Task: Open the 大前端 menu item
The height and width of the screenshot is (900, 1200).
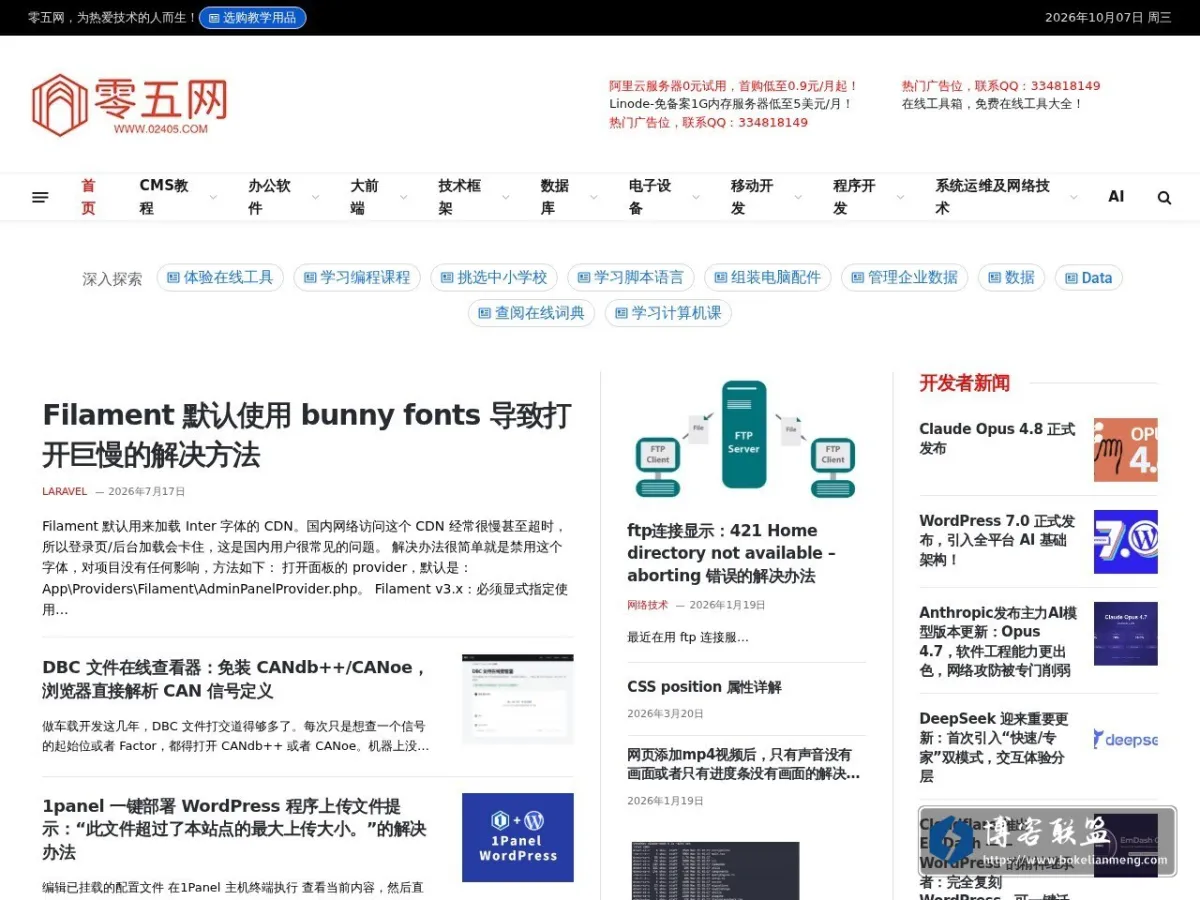Action: pos(364,197)
